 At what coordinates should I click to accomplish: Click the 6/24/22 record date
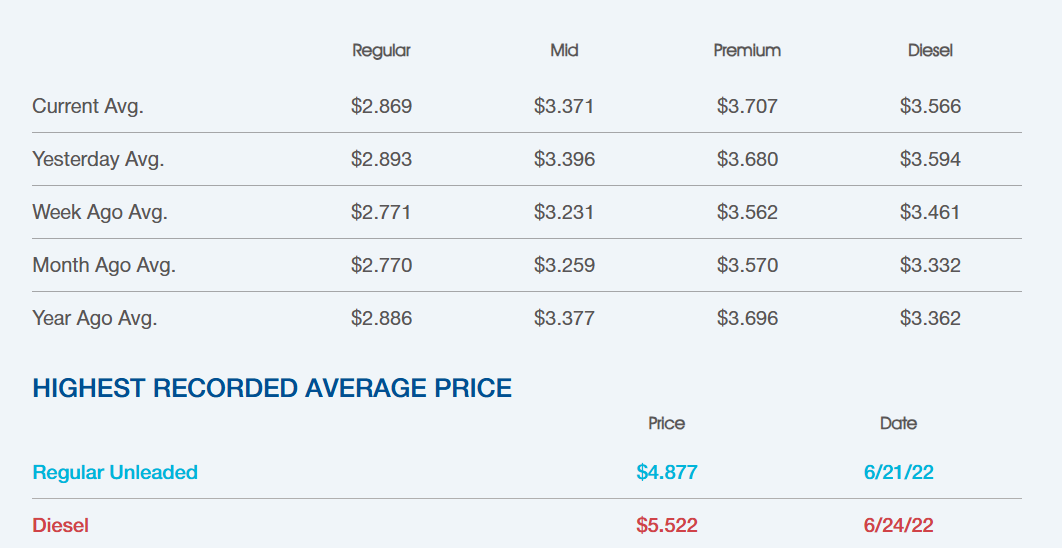pyautogui.click(x=899, y=525)
